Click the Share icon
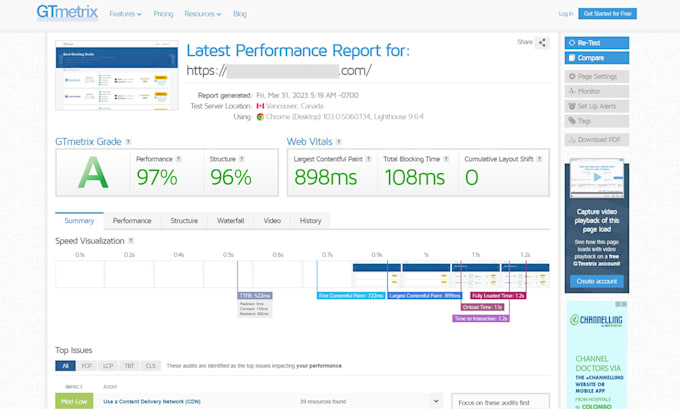This screenshot has width=680, height=409. [x=542, y=43]
